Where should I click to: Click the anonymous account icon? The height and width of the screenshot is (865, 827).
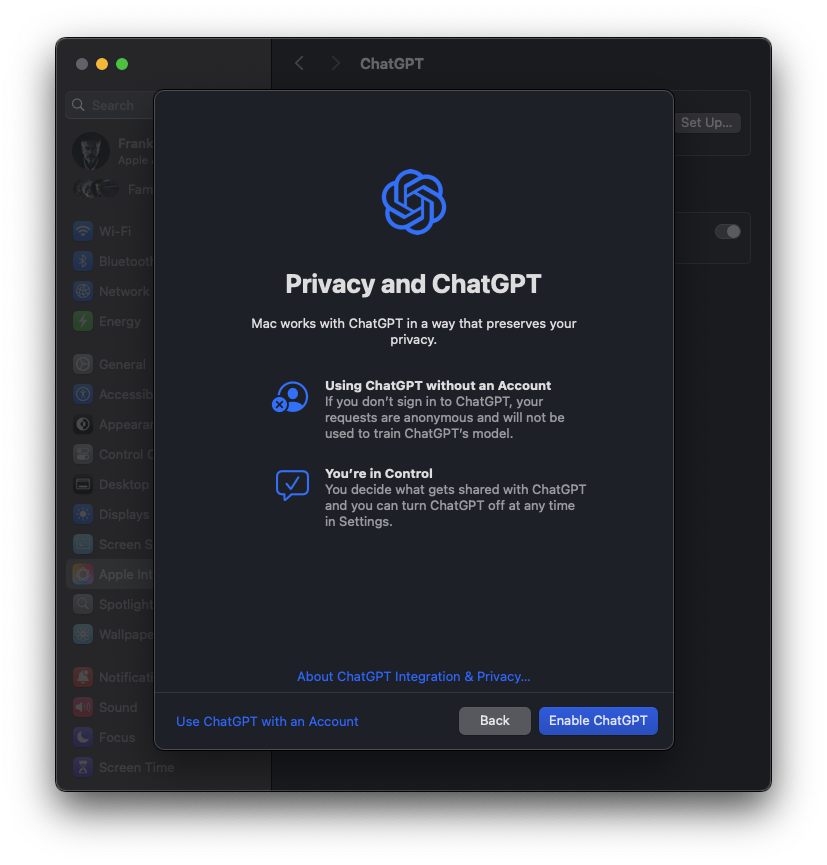click(x=290, y=397)
